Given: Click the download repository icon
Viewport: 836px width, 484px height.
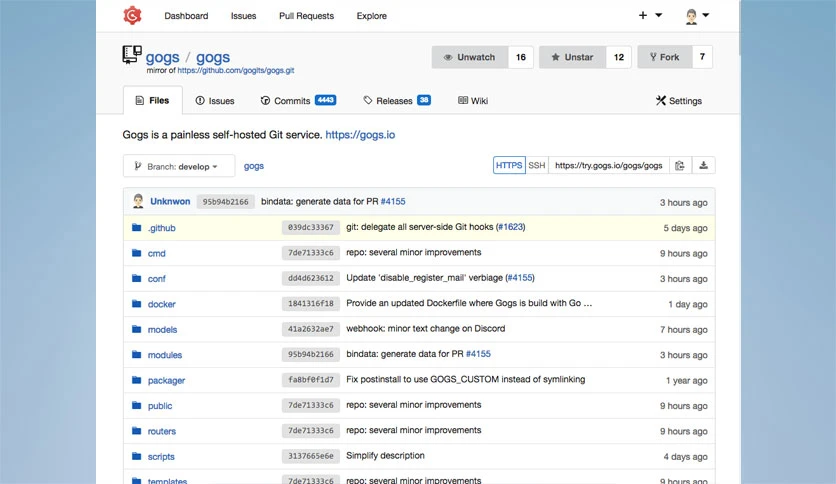Looking at the screenshot, I should pyautogui.click(x=703, y=166).
